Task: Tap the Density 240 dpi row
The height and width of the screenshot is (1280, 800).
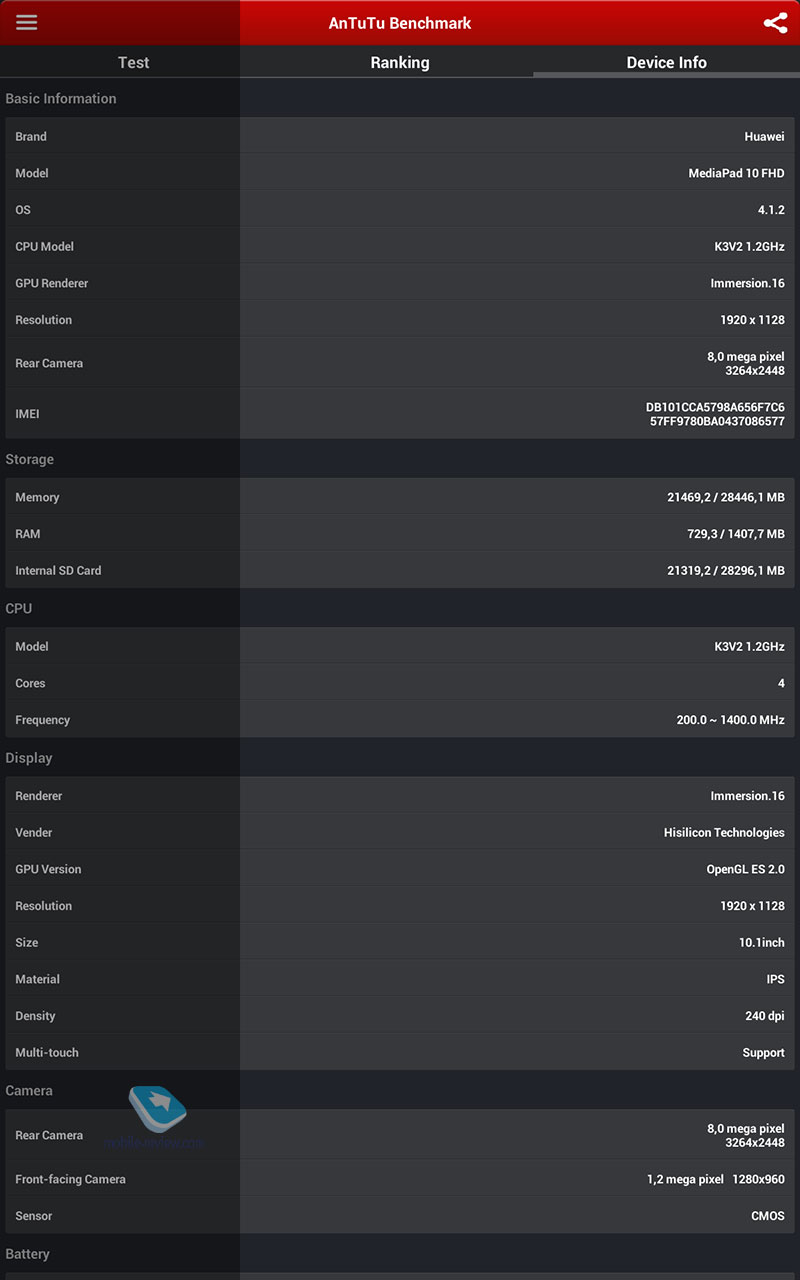Action: [x=400, y=1016]
